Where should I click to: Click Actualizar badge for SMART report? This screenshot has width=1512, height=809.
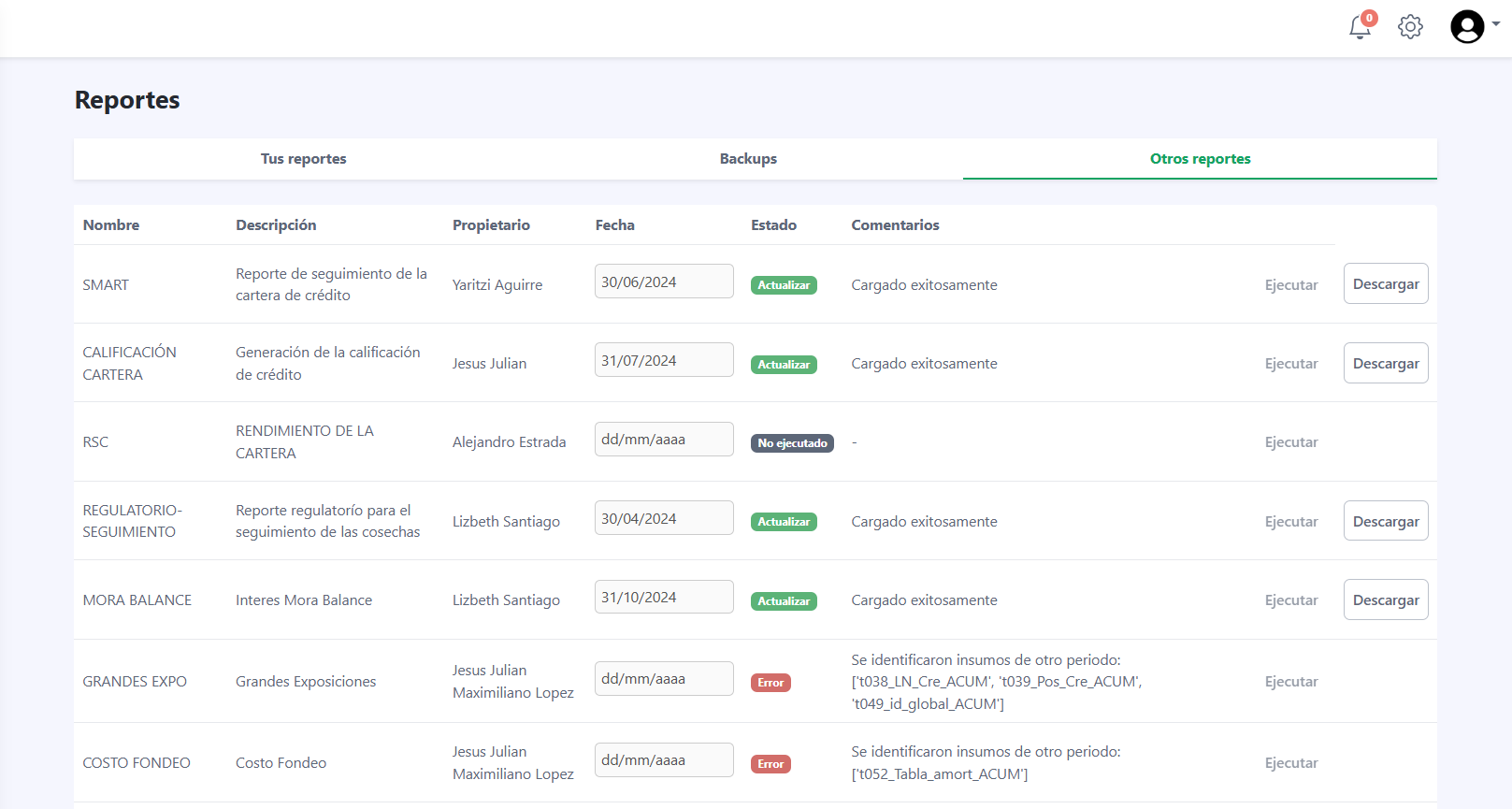pyautogui.click(x=784, y=285)
